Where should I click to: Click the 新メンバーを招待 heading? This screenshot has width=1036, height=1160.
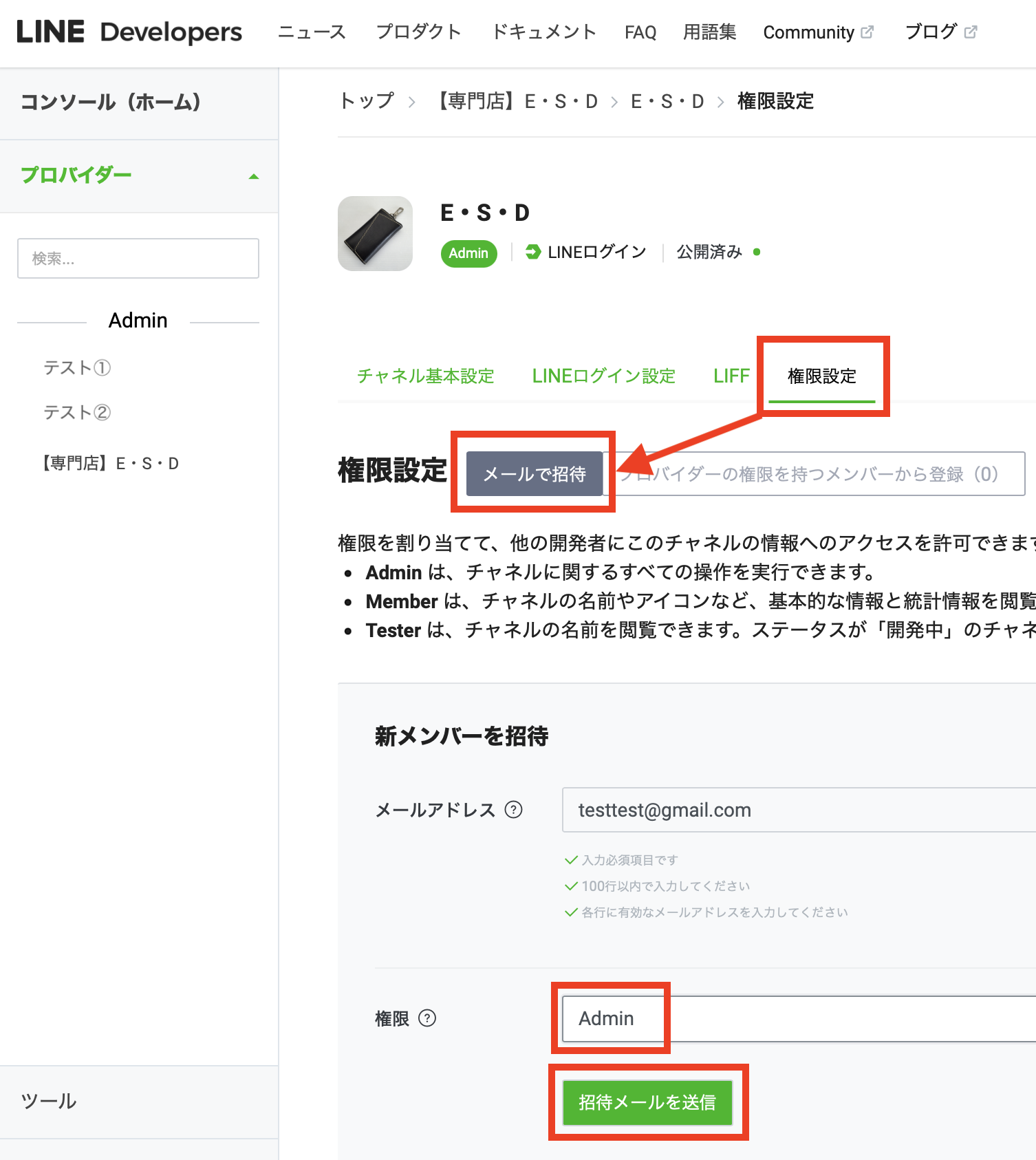coord(462,736)
